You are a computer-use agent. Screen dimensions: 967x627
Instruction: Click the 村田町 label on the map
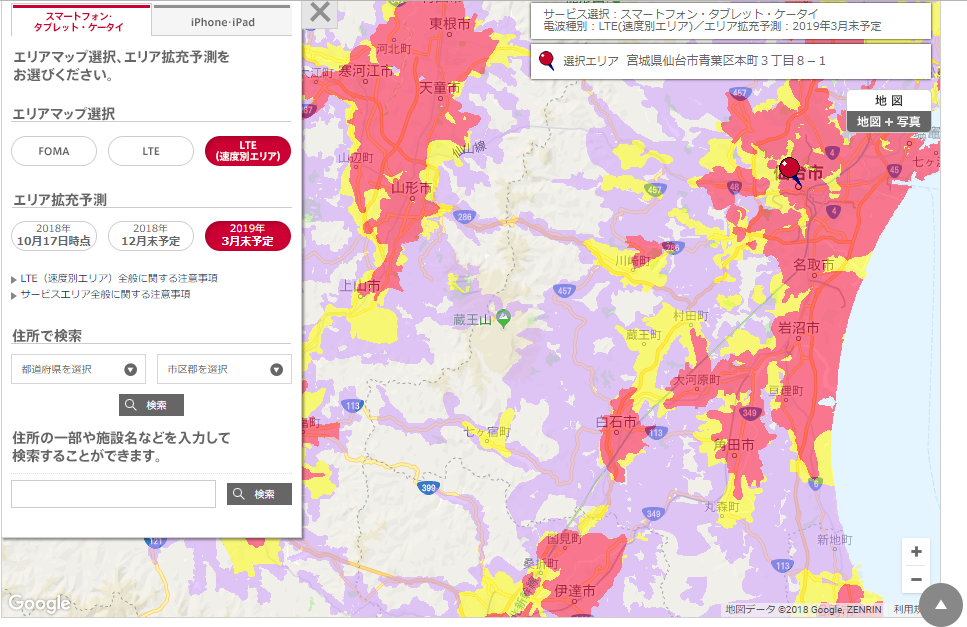click(x=691, y=316)
